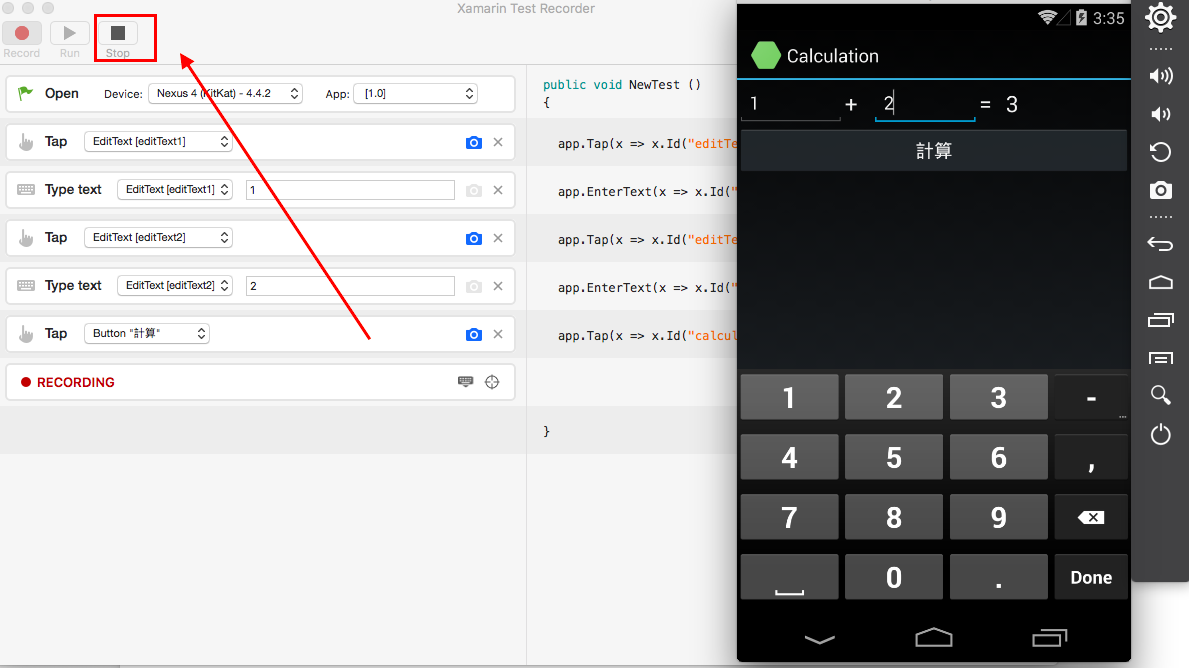Remove the Type text editText2 step
The height and width of the screenshot is (668, 1189).
coord(498,286)
